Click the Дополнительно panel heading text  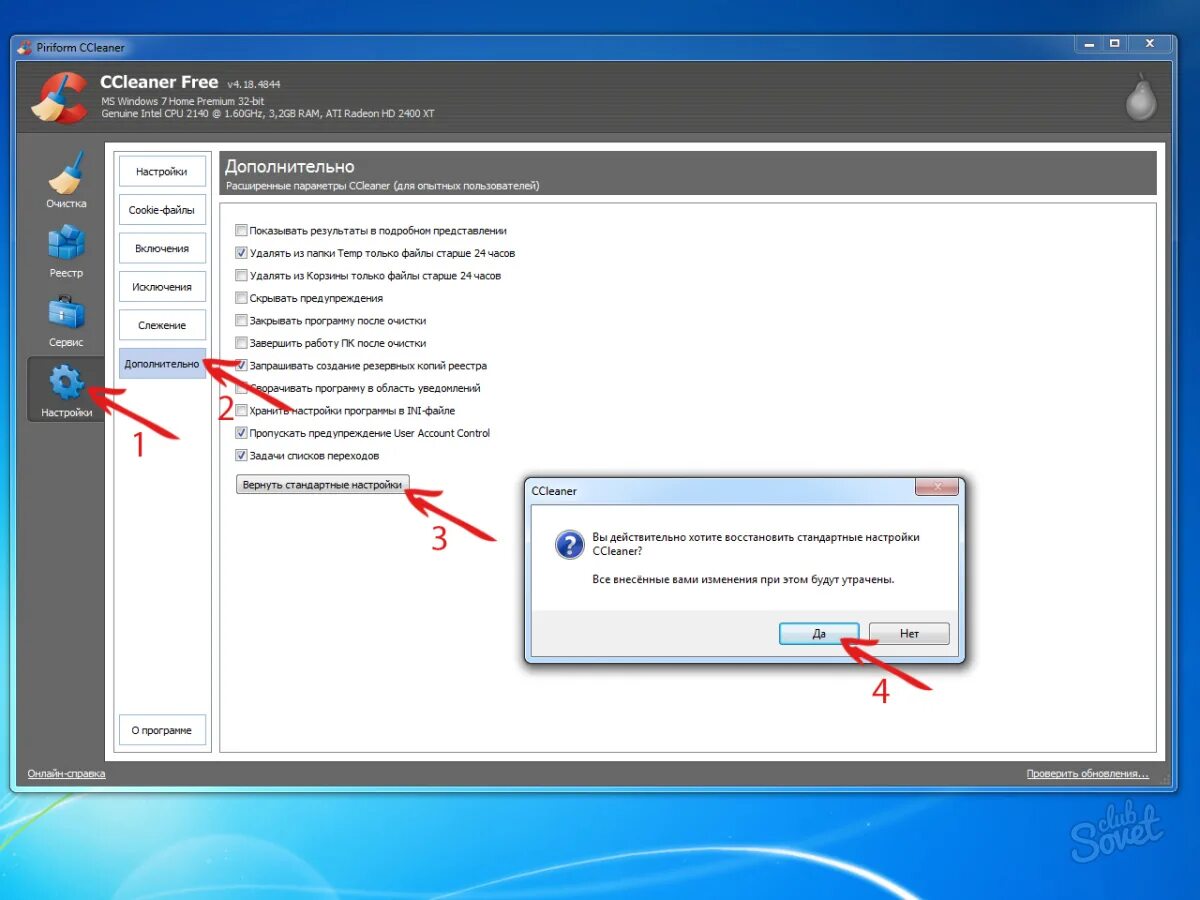(289, 166)
